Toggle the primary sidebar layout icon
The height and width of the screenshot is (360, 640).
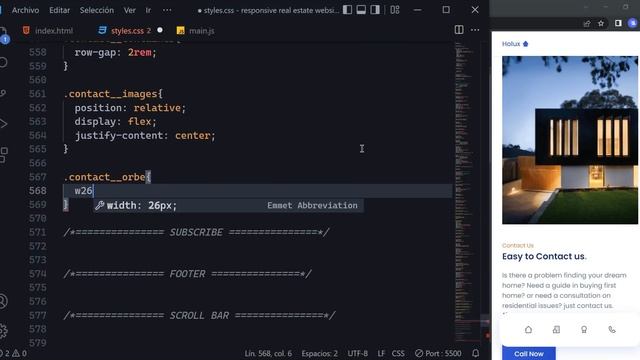coord(347,10)
